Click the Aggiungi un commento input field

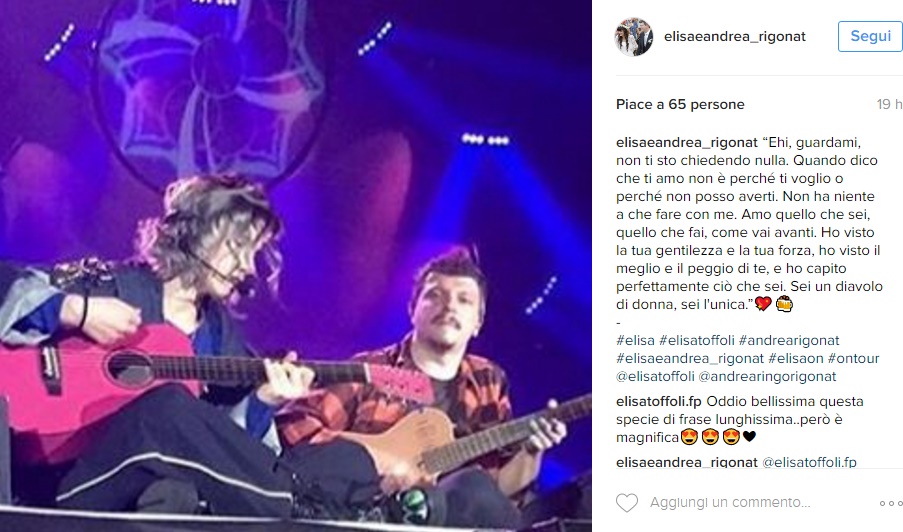pyautogui.click(x=730, y=503)
